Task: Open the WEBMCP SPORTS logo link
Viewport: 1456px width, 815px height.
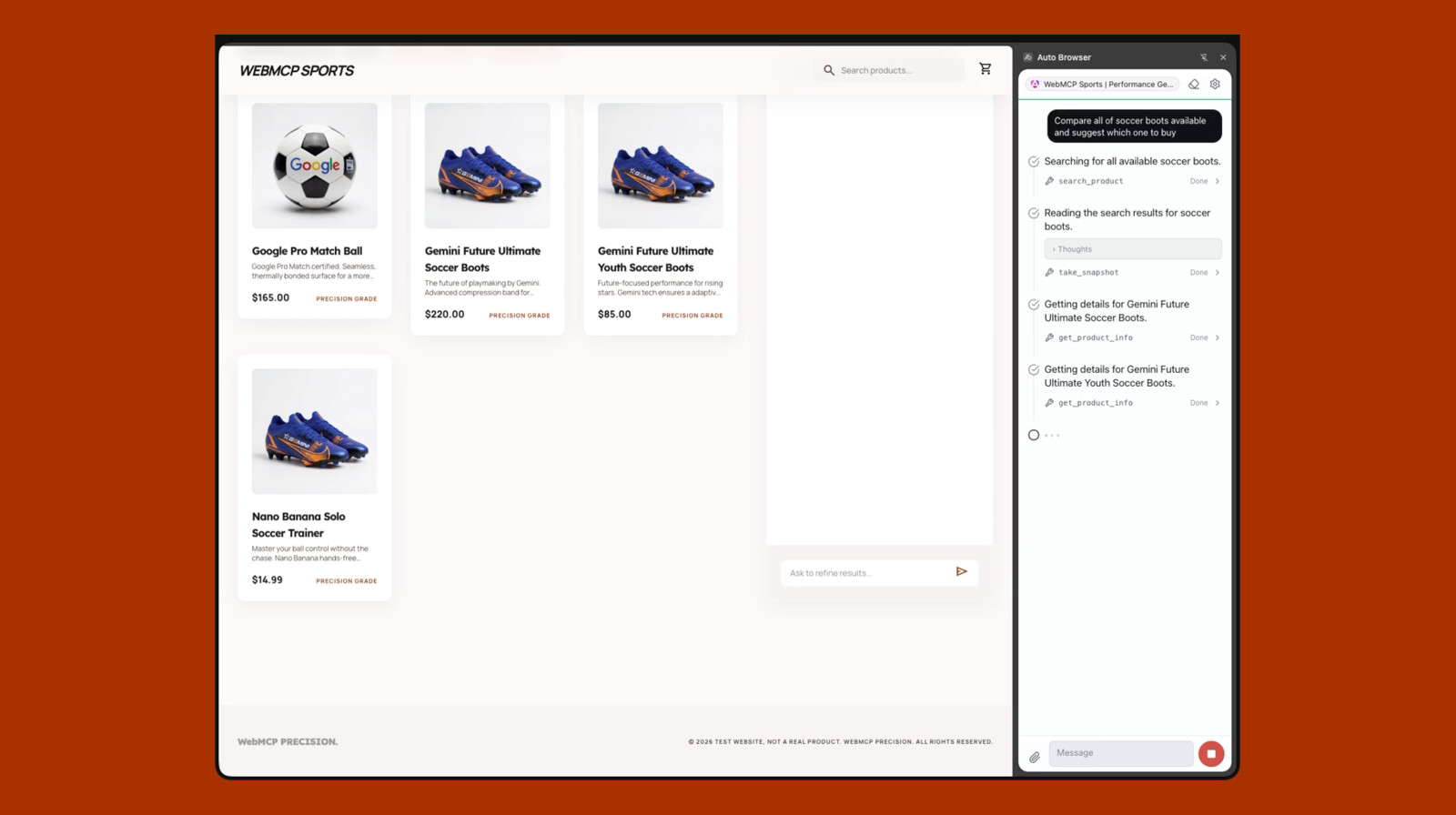Action: pyautogui.click(x=297, y=70)
